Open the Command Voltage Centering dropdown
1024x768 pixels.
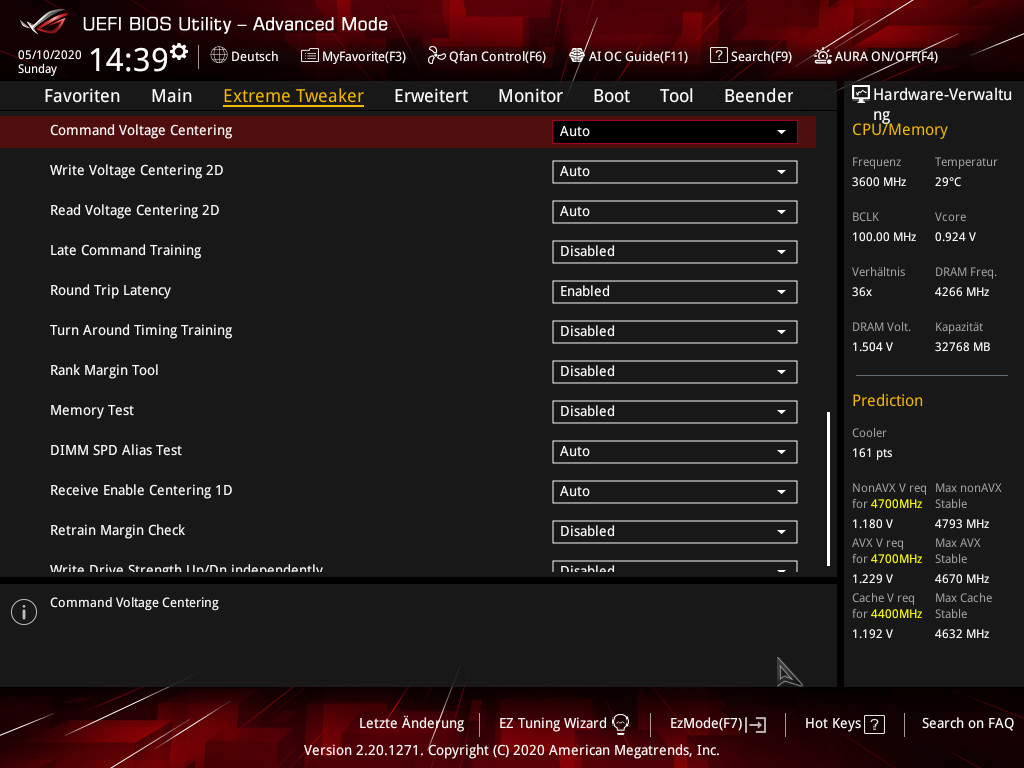pos(675,131)
